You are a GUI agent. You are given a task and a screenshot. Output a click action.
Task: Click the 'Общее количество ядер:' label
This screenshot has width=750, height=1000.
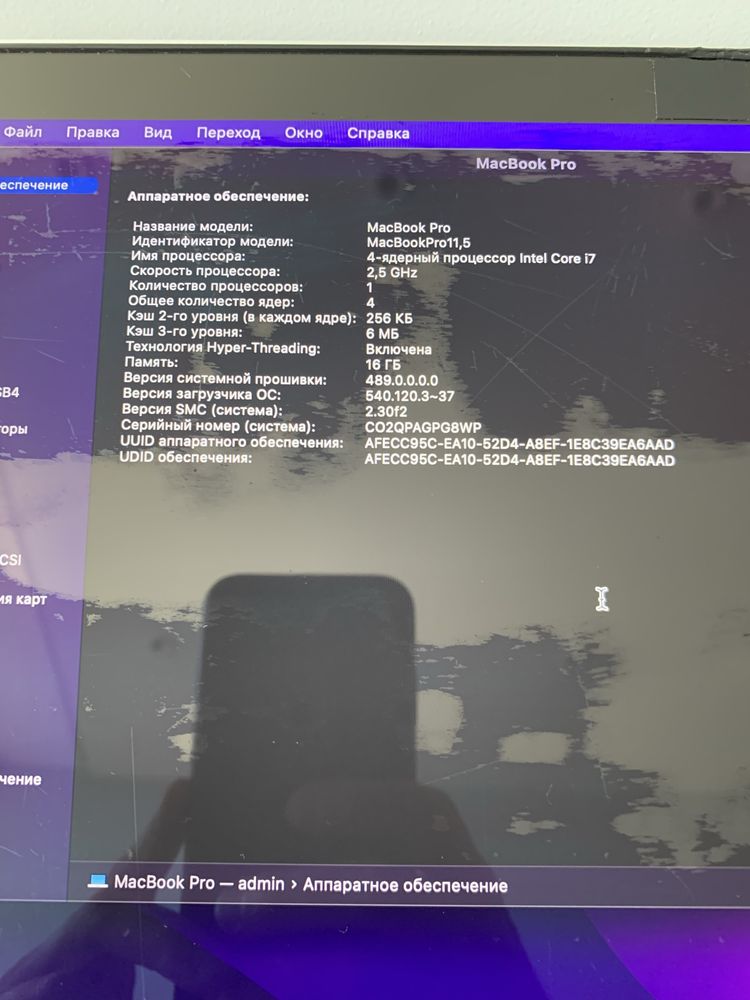[211, 302]
